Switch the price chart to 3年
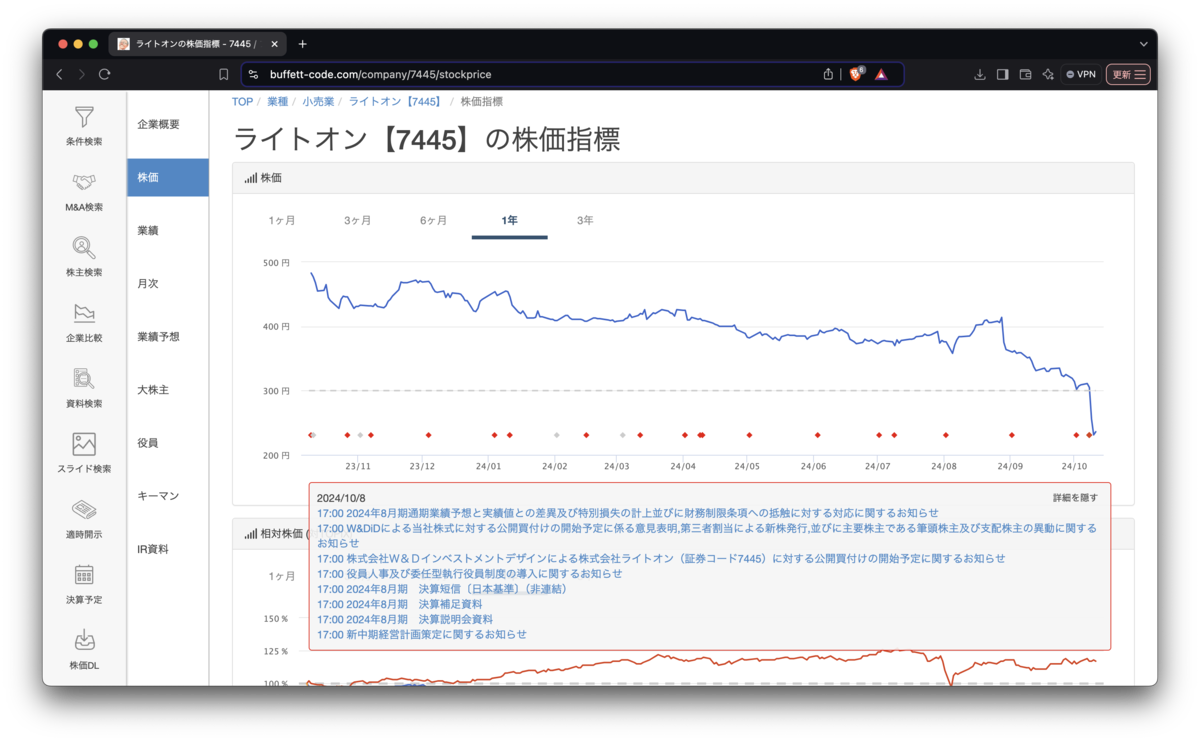1200x742 pixels. (x=584, y=220)
